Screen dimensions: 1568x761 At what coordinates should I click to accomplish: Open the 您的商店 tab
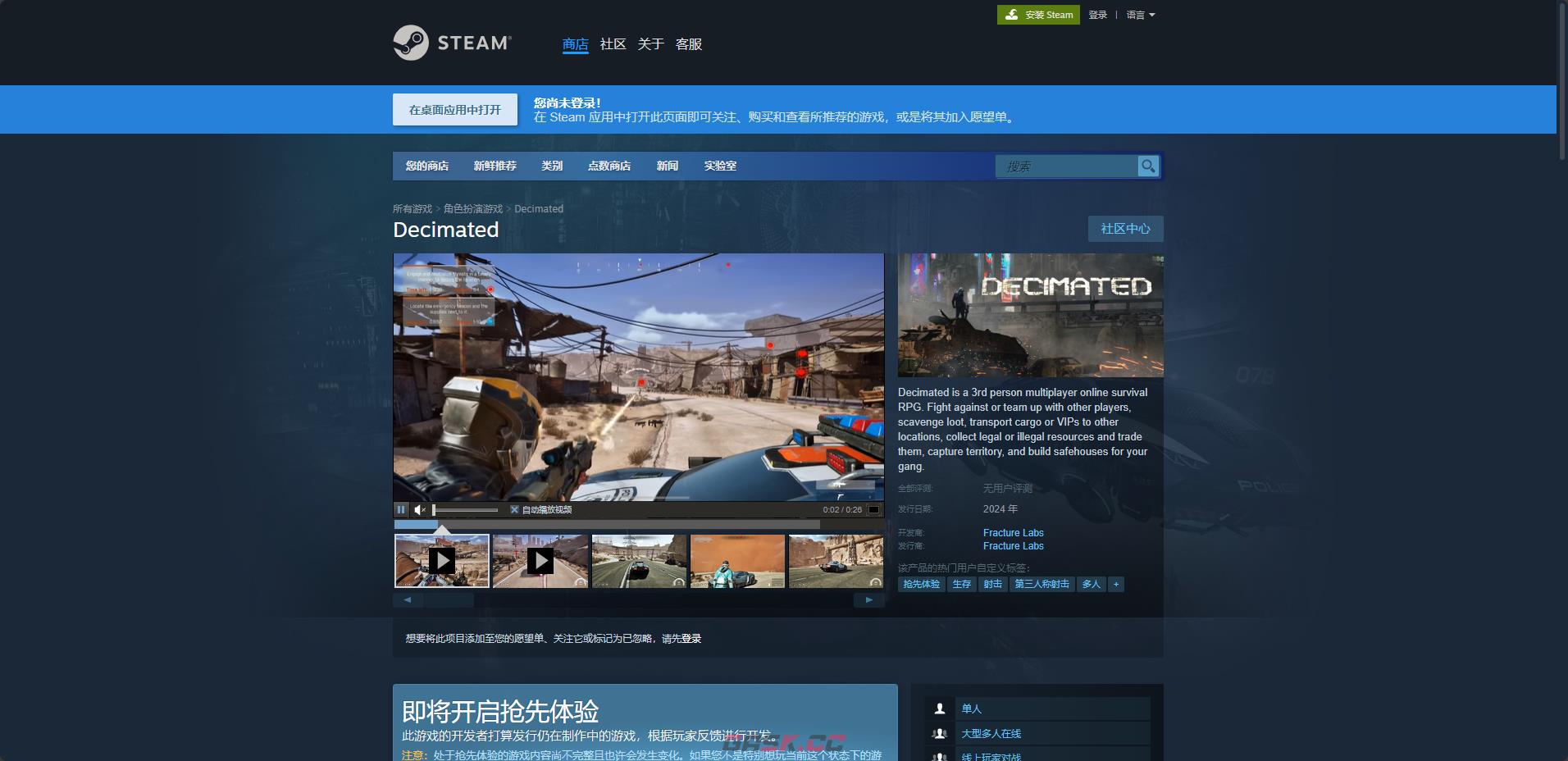click(x=427, y=166)
